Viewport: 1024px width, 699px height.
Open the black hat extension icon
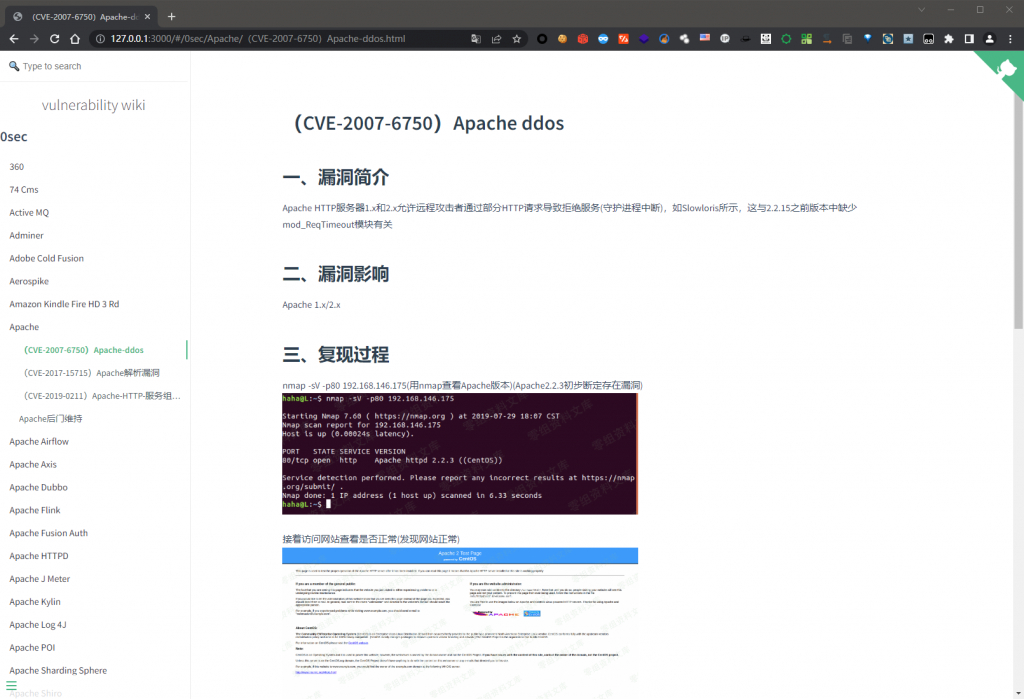(745, 39)
